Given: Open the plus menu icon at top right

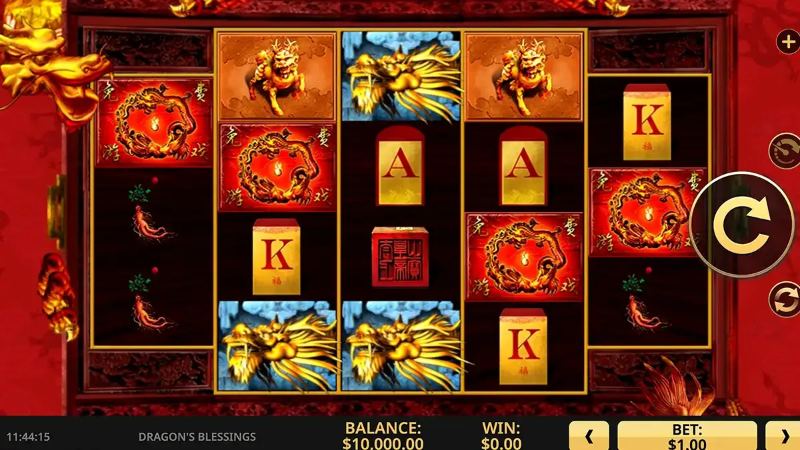Looking at the screenshot, I should pos(787,42).
